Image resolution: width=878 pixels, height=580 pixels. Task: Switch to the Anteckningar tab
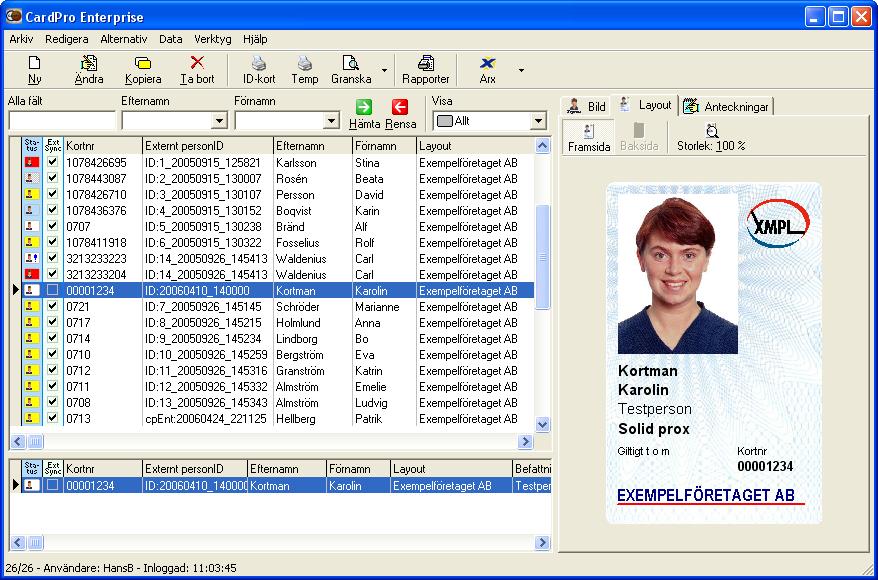tap(726, 106)
